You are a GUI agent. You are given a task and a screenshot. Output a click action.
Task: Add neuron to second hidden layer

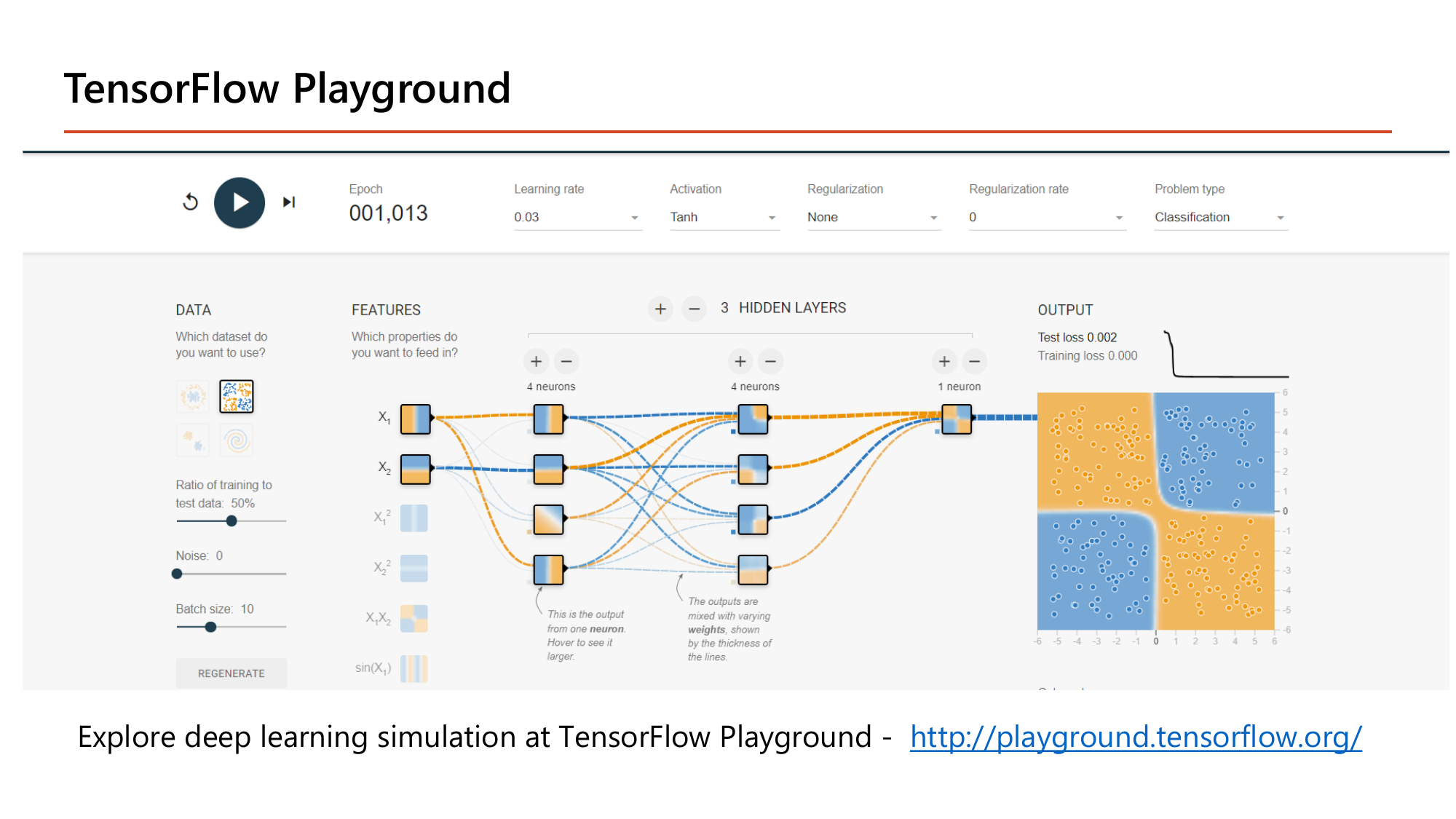click(x=740, y=361)
